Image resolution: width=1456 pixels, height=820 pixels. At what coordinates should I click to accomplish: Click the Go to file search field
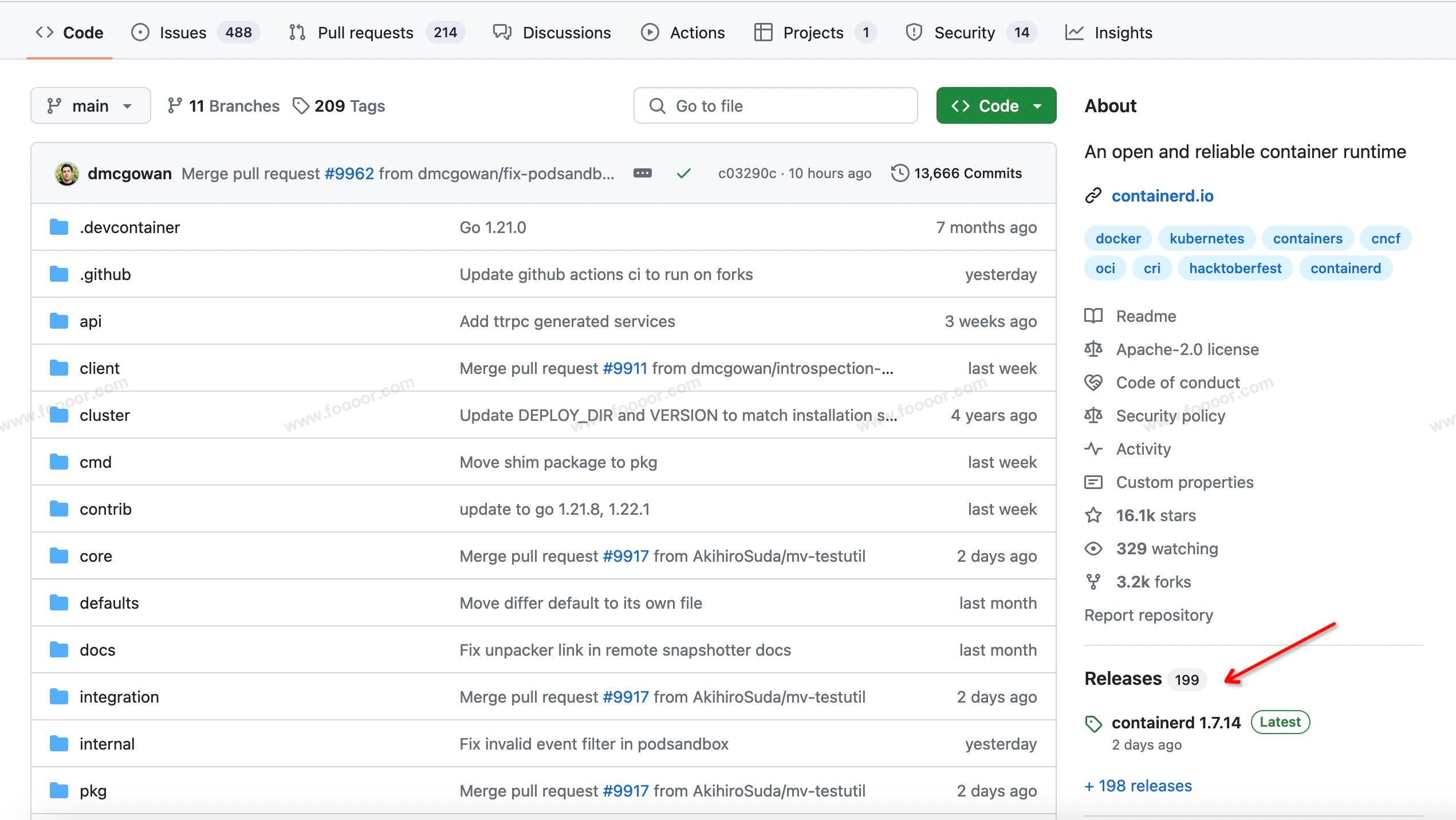click(x=776, y=106)
